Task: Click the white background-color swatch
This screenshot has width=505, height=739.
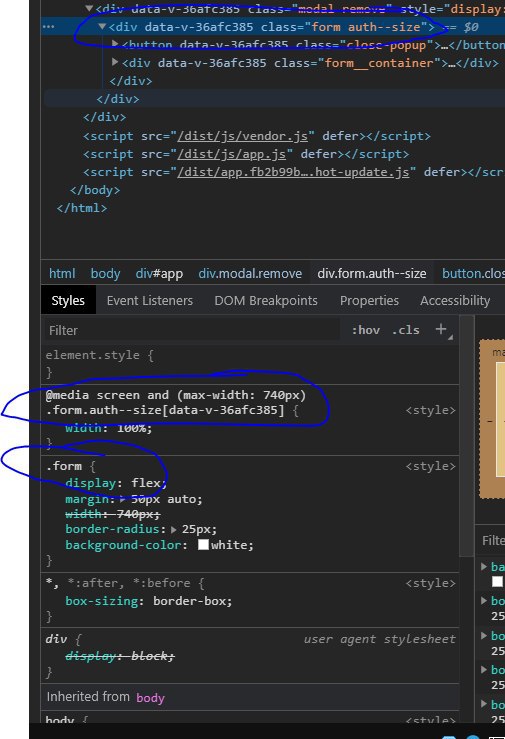Action: click(204, 545)
